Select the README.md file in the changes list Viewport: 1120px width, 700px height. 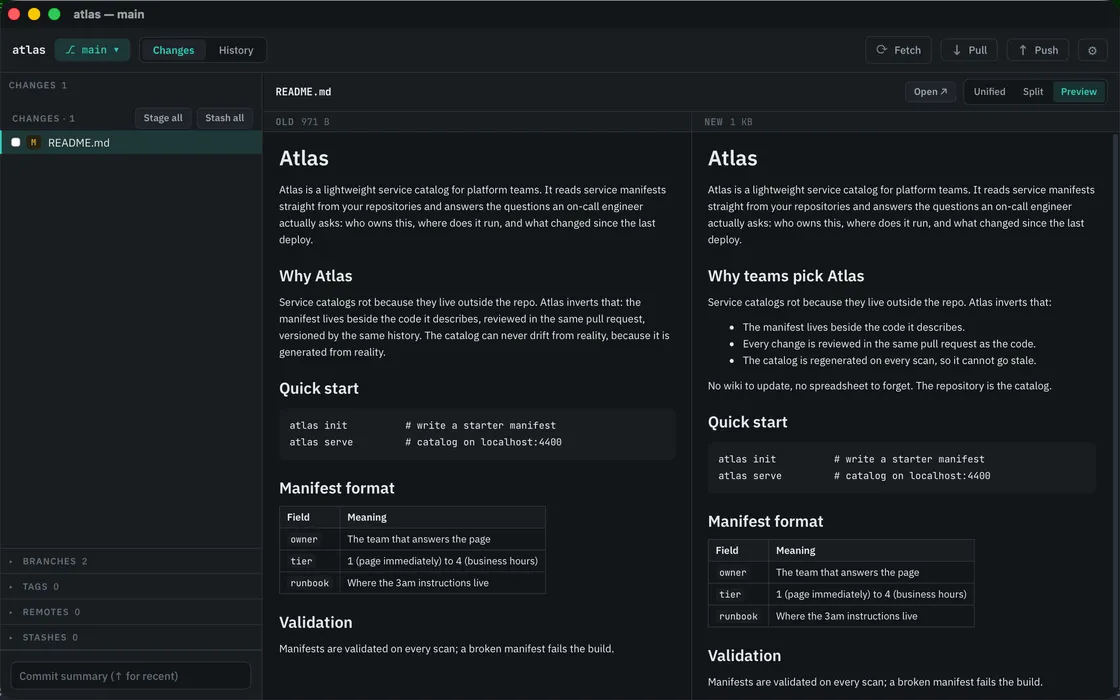click(x=131, y=143)
